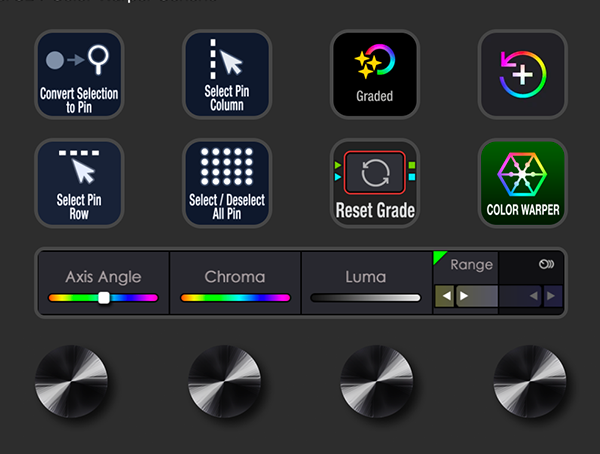Click the Range right arrow button
The width and height of the screenshot is (600, 454).
464,296
